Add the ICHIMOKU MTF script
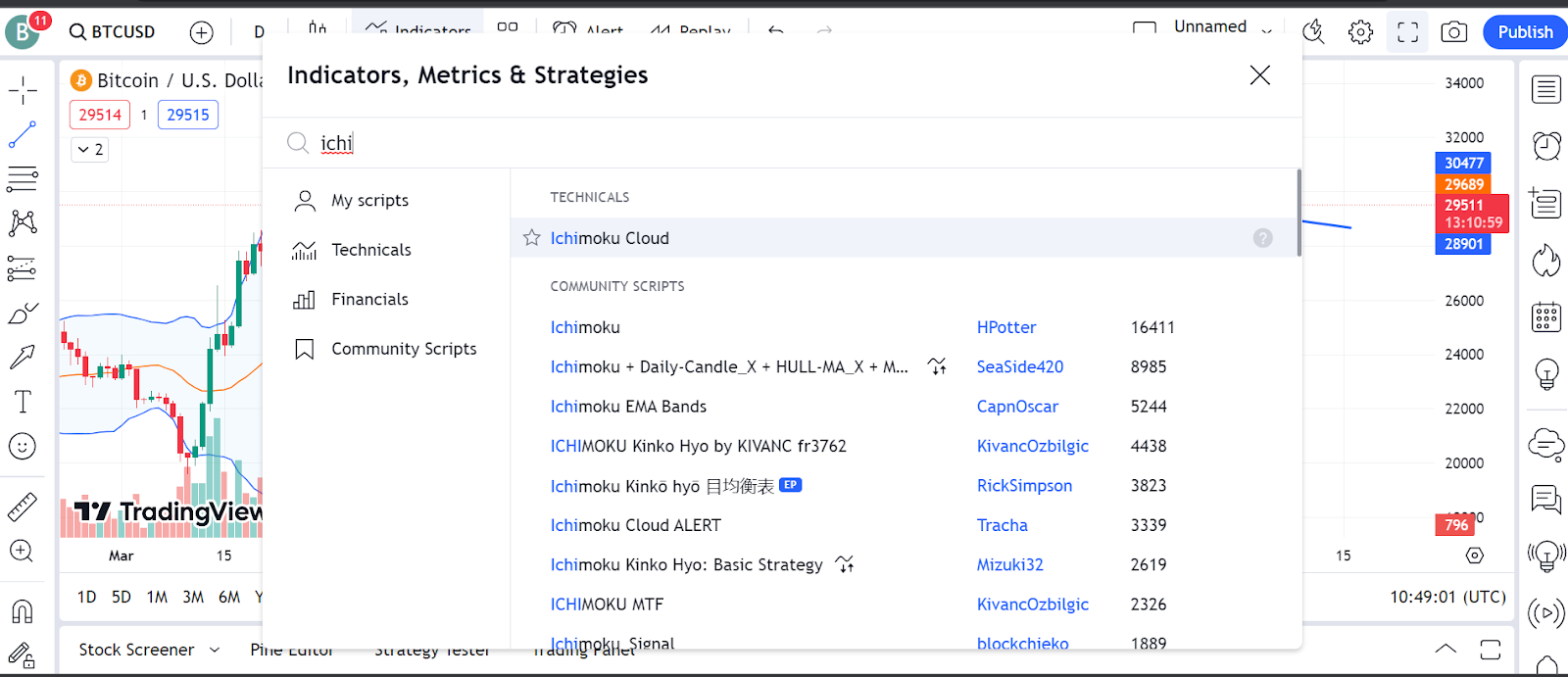The image size is (1568, 677). click(x=607, y=604)
